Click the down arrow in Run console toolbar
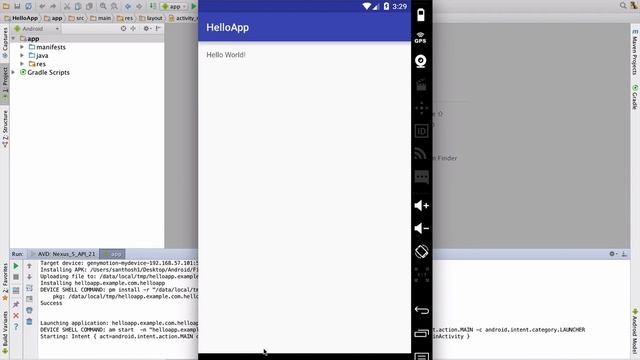Viewport: 640px width, 360px height. (x=29, y=277)
